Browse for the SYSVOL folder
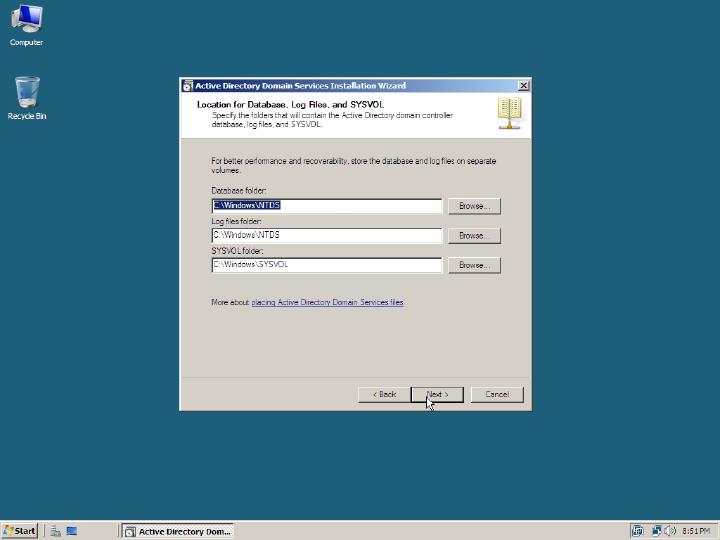 click(474, 265)
